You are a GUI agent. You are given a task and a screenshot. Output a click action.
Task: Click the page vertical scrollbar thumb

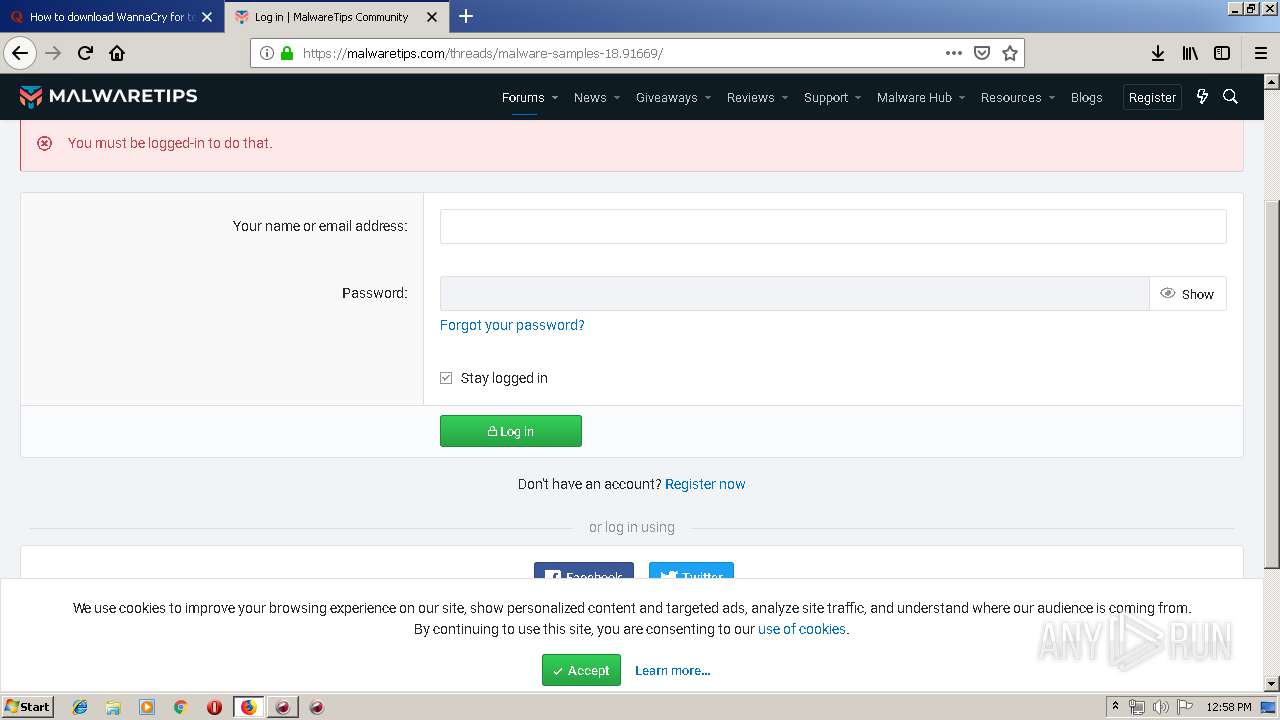click(1272, 383)
